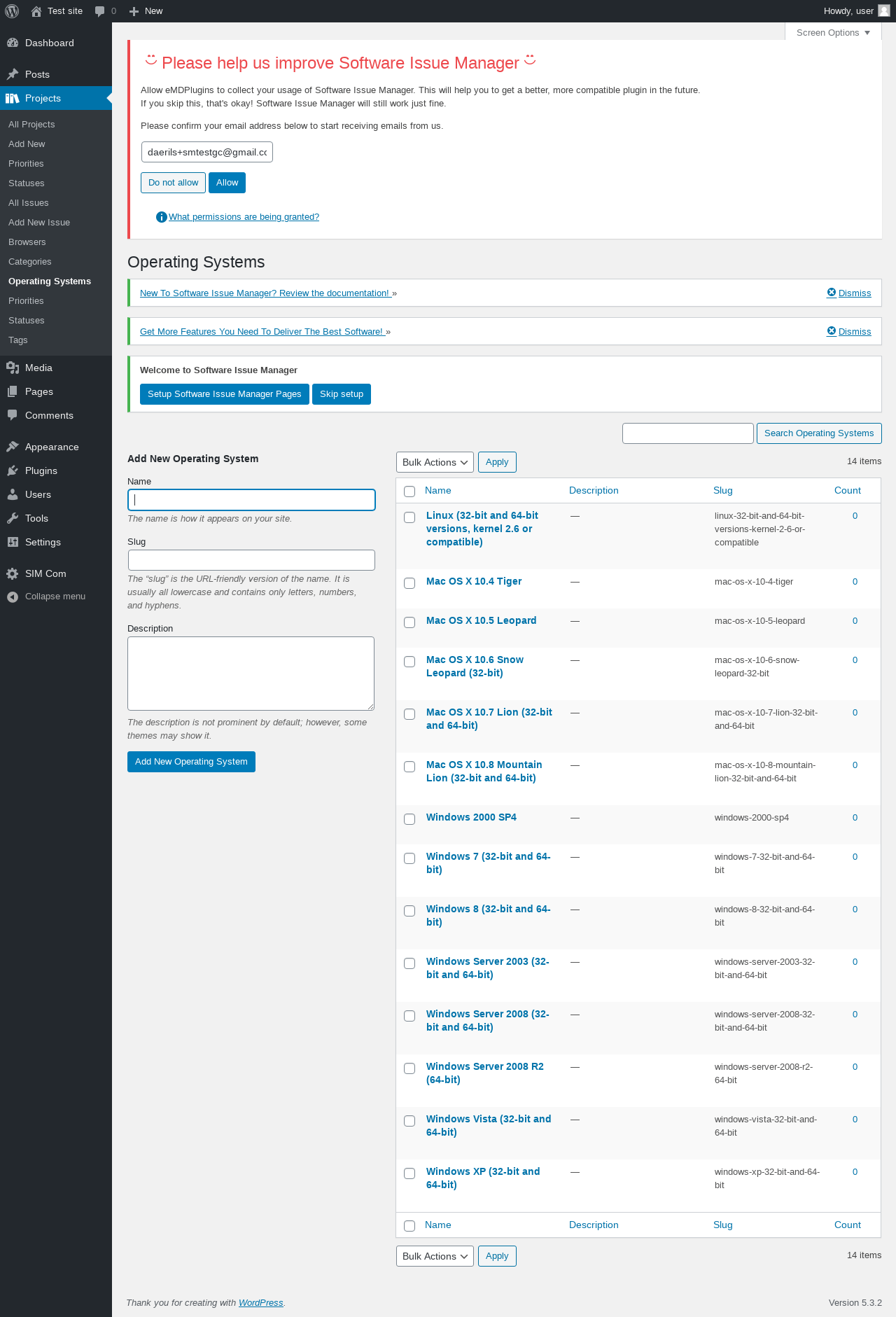Click the info icon beside permissions link

pyautogui.click(x=162, y=217)
